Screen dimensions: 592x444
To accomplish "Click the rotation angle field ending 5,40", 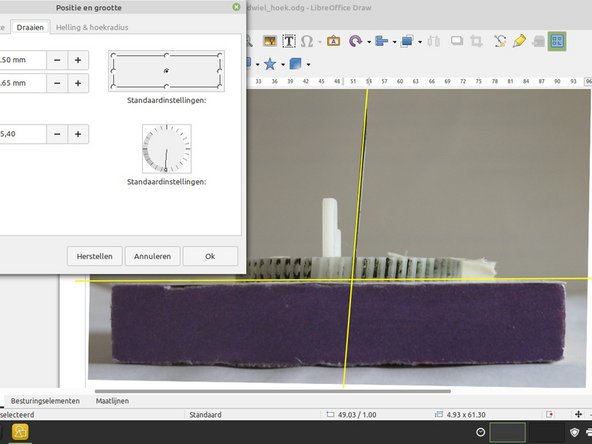I will point(23,134).
